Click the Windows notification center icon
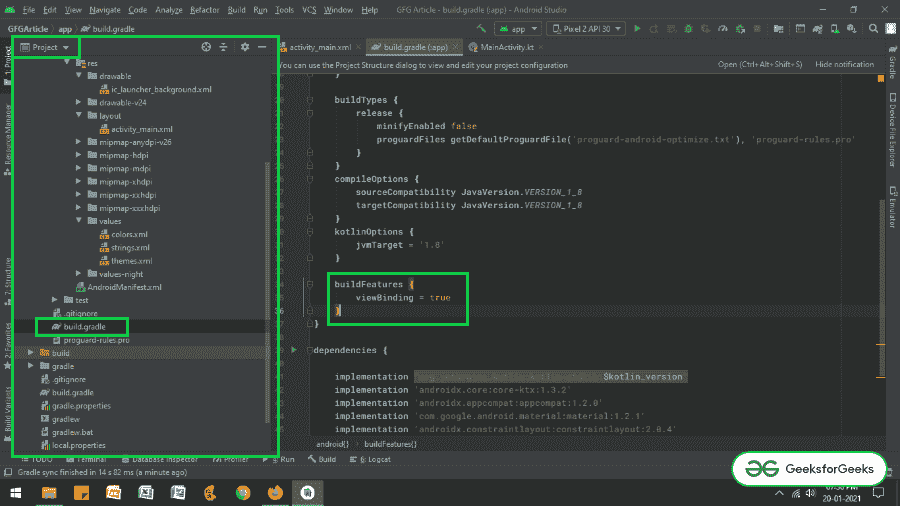Image resolution: width=900 pixels, height=506 pixels. [878, 493]
